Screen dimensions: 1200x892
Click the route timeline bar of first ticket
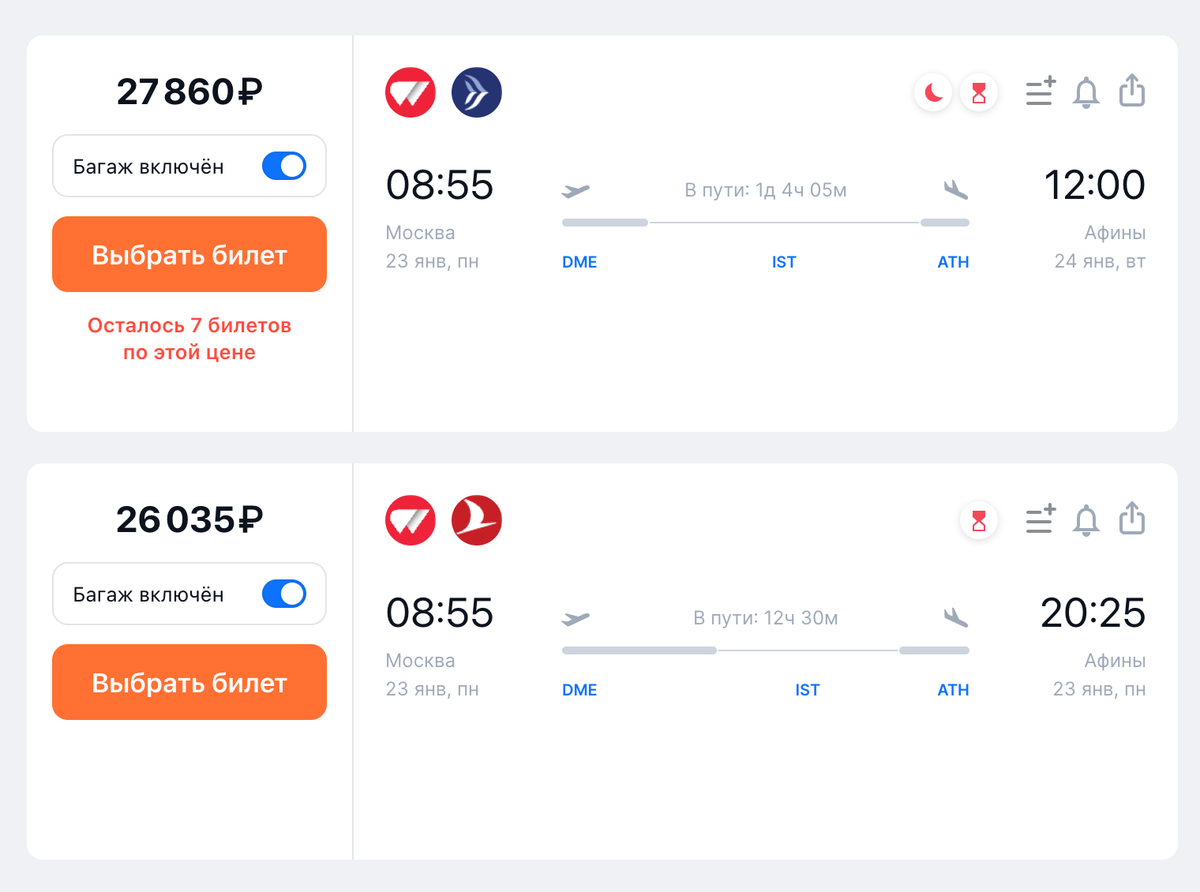click(x=765, y=222)
